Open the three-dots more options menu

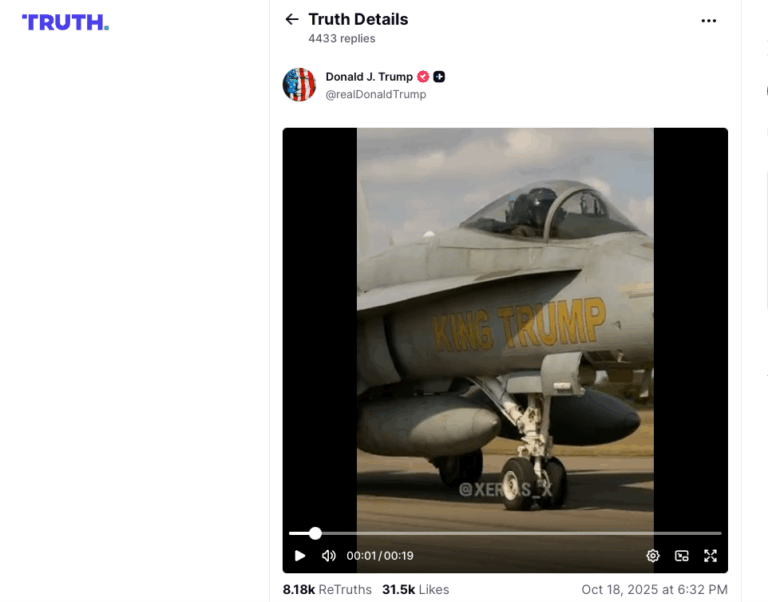pyautogui.click(x=708, y=21)
